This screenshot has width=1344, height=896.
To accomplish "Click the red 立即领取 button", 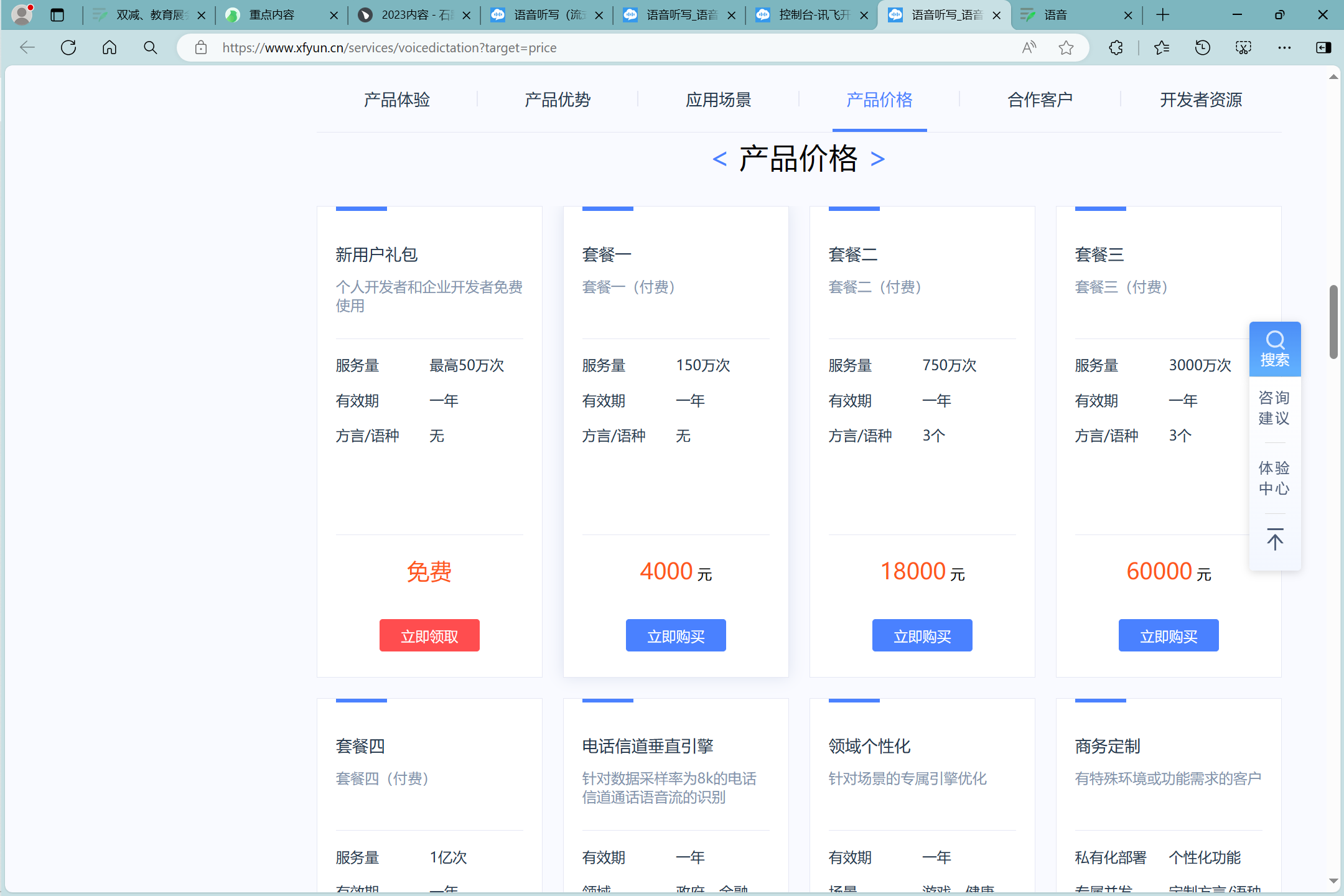I will click(x=429, y=635).
